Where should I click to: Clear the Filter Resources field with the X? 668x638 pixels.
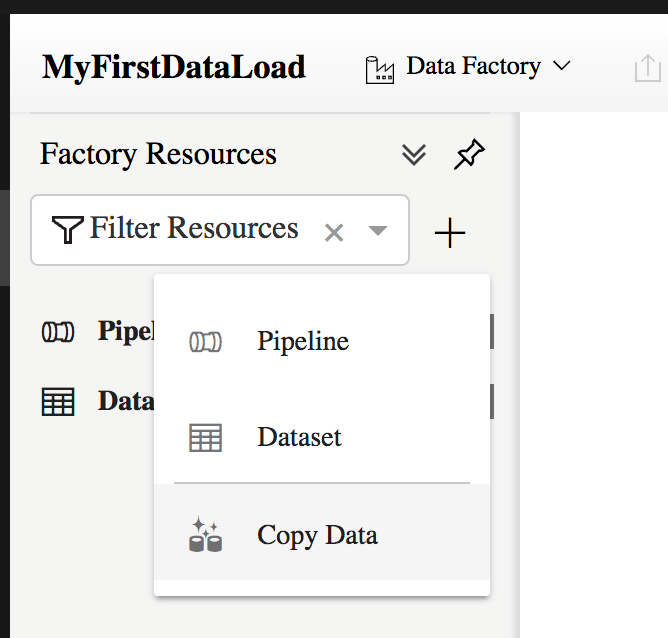334,233
